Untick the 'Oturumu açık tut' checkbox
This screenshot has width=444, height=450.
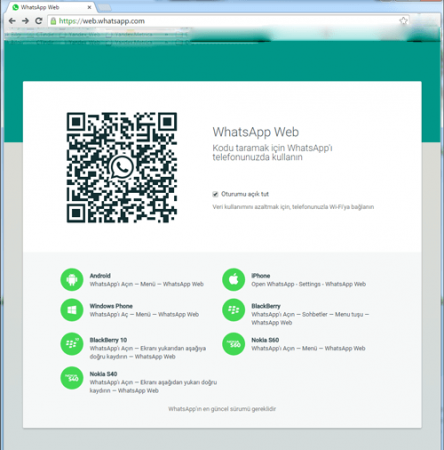pyautogui.click(x=215, y=194)
